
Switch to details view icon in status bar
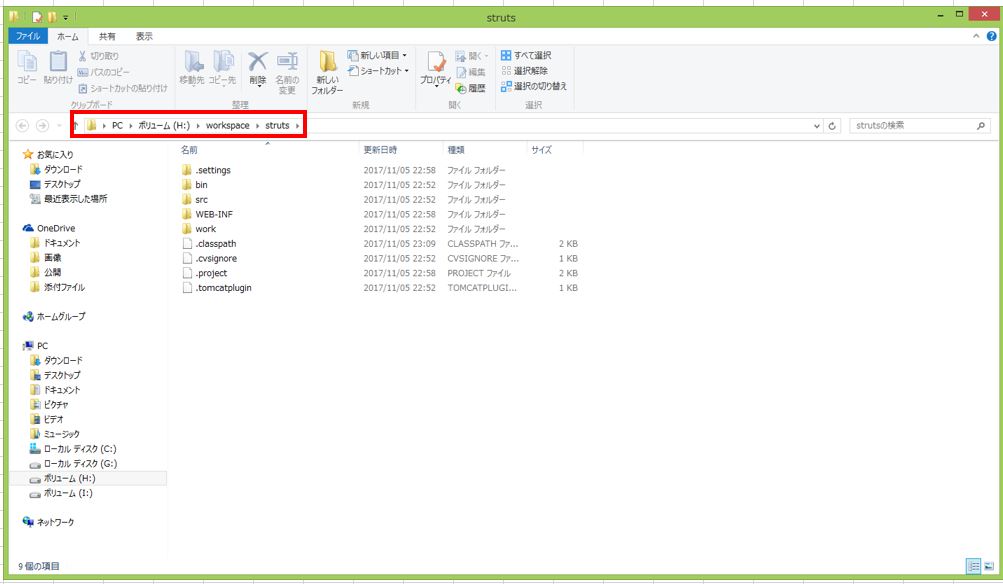point(974,566)
